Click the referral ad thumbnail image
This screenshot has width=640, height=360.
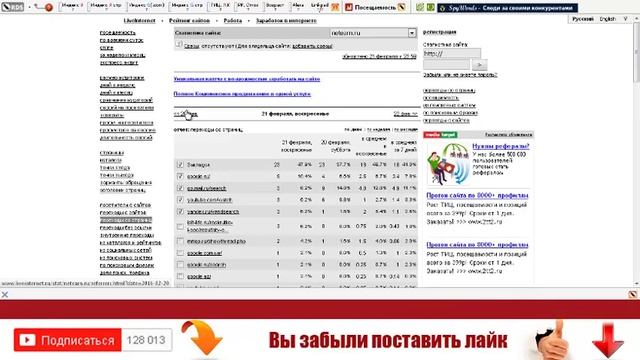click(448, 164)
